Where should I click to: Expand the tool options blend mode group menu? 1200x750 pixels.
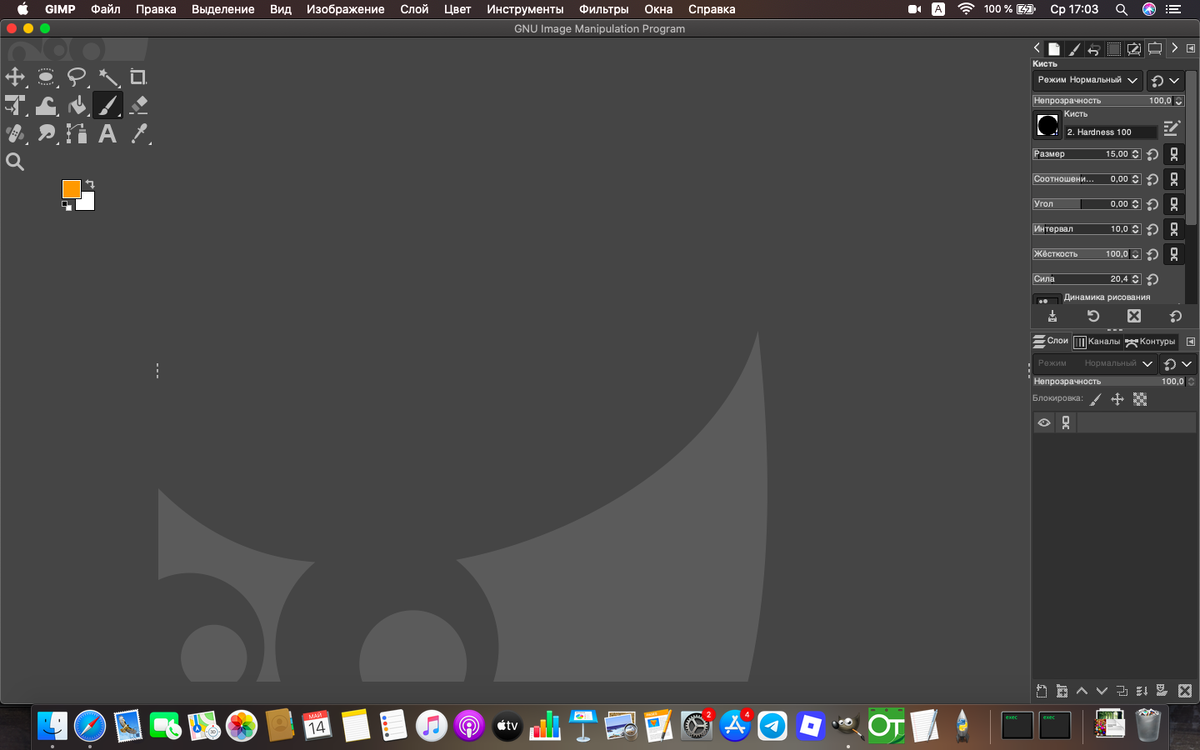coord(1166,80)
